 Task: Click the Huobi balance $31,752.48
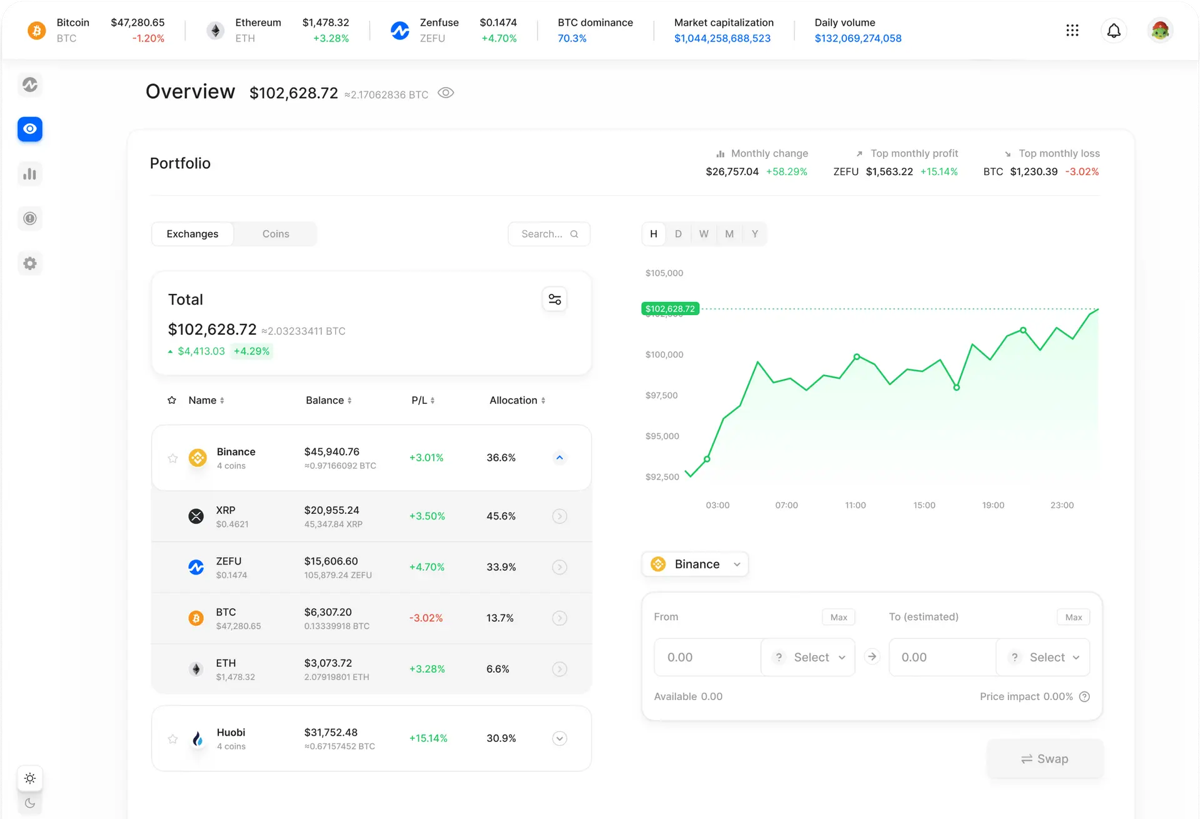[x=332, y=732]
